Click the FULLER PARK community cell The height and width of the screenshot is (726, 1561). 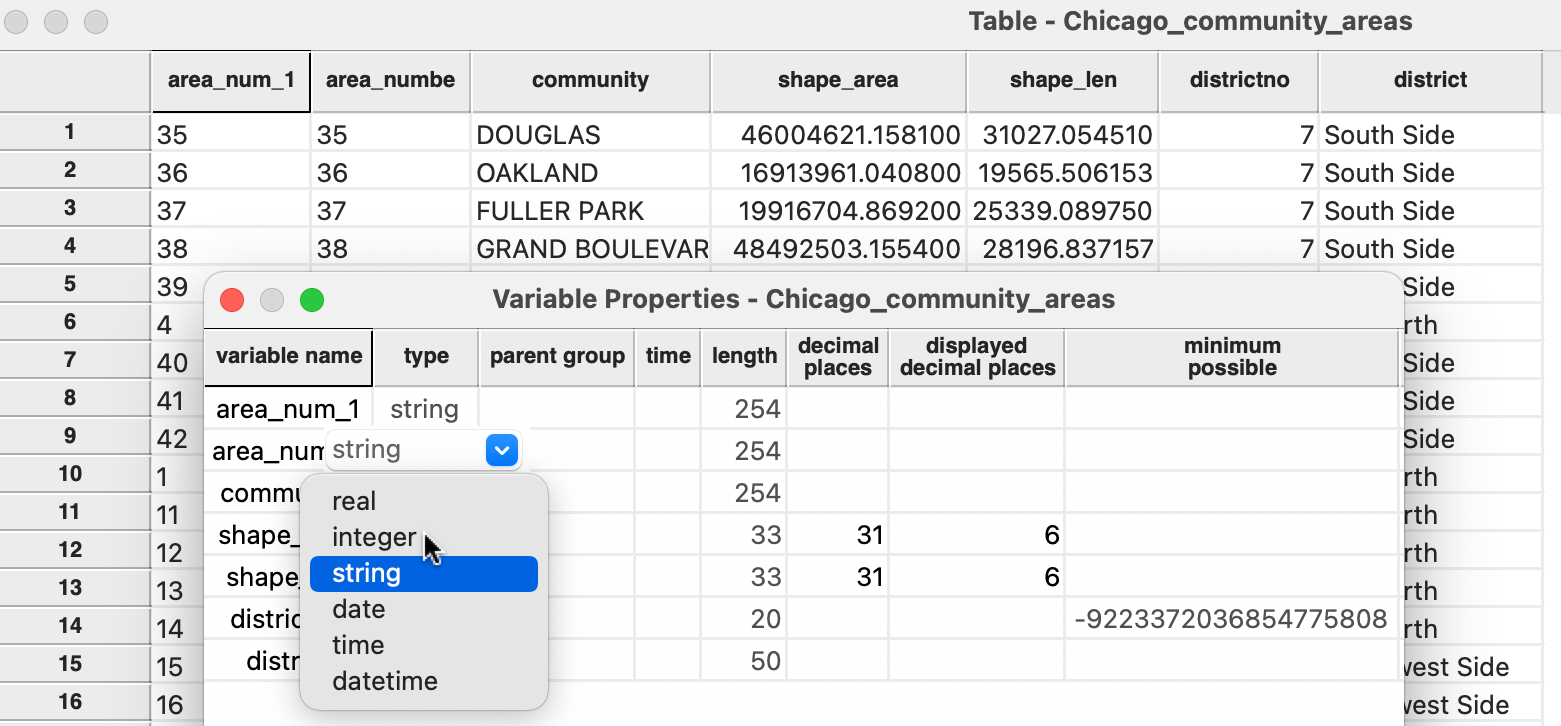(x=590, y=211)
